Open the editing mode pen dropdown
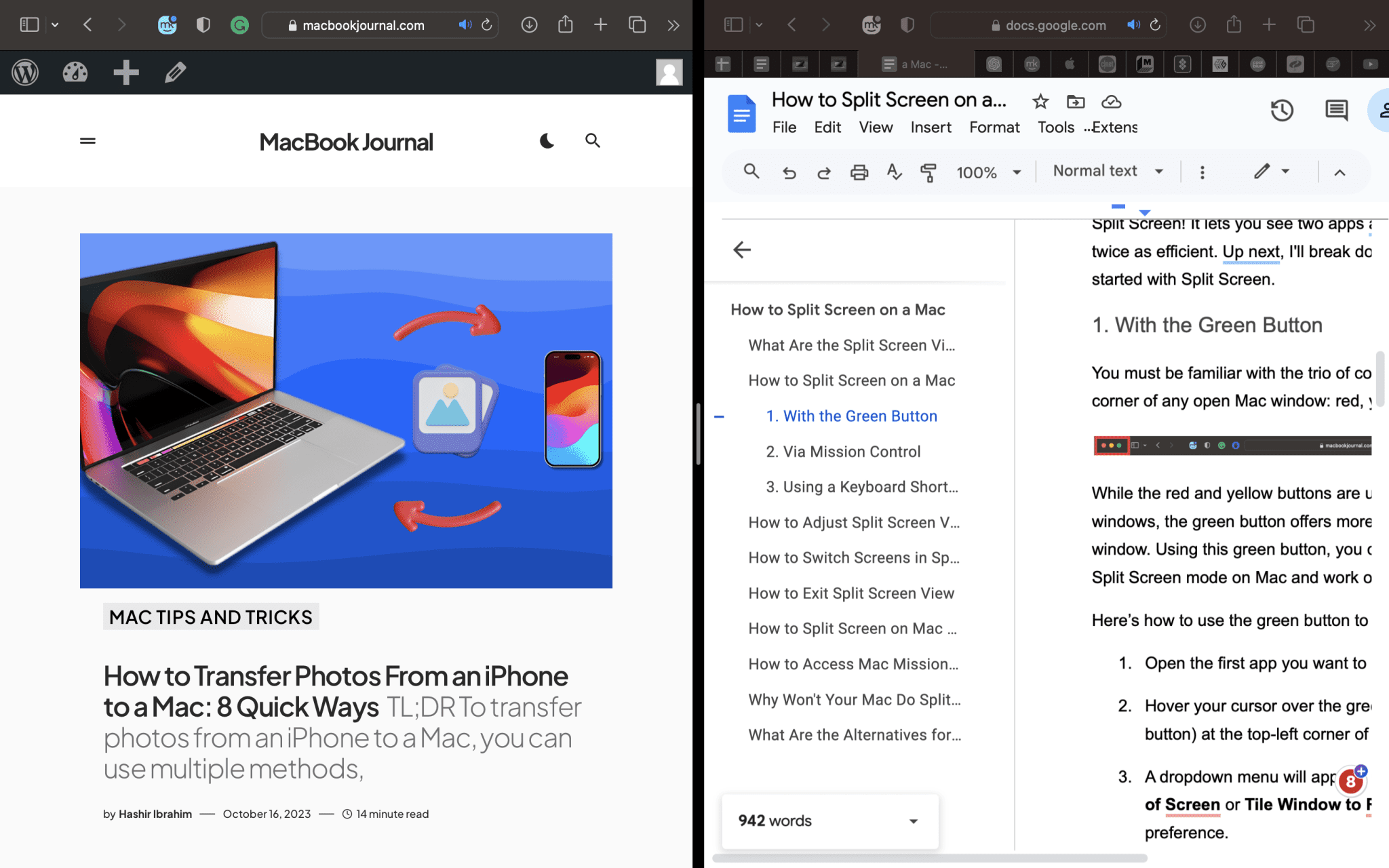 click(x=1272, y=172)
